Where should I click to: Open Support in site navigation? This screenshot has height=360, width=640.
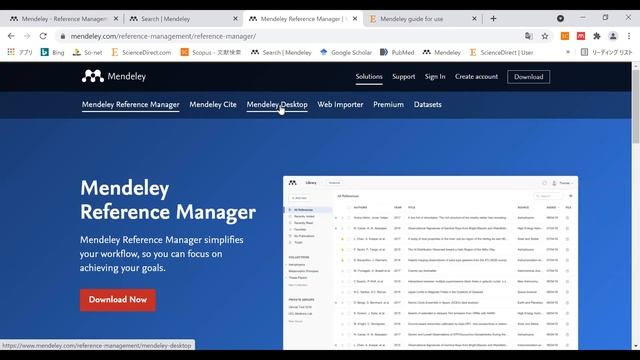404,76
